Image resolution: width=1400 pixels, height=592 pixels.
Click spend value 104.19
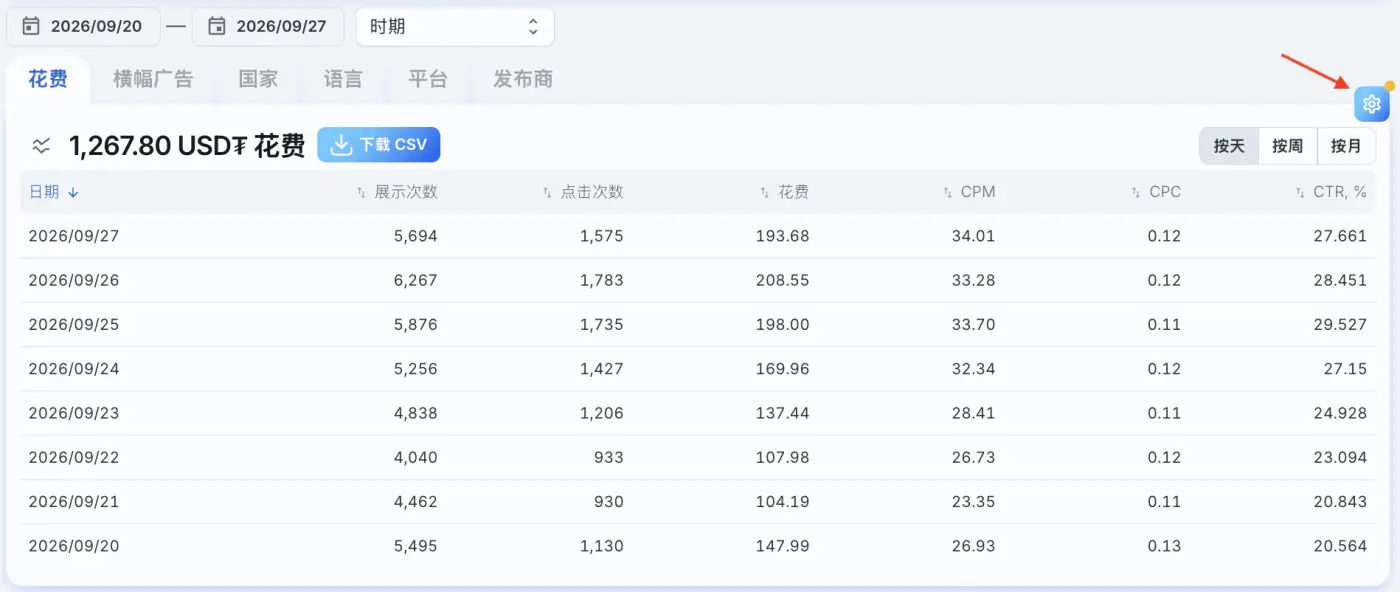783,501
